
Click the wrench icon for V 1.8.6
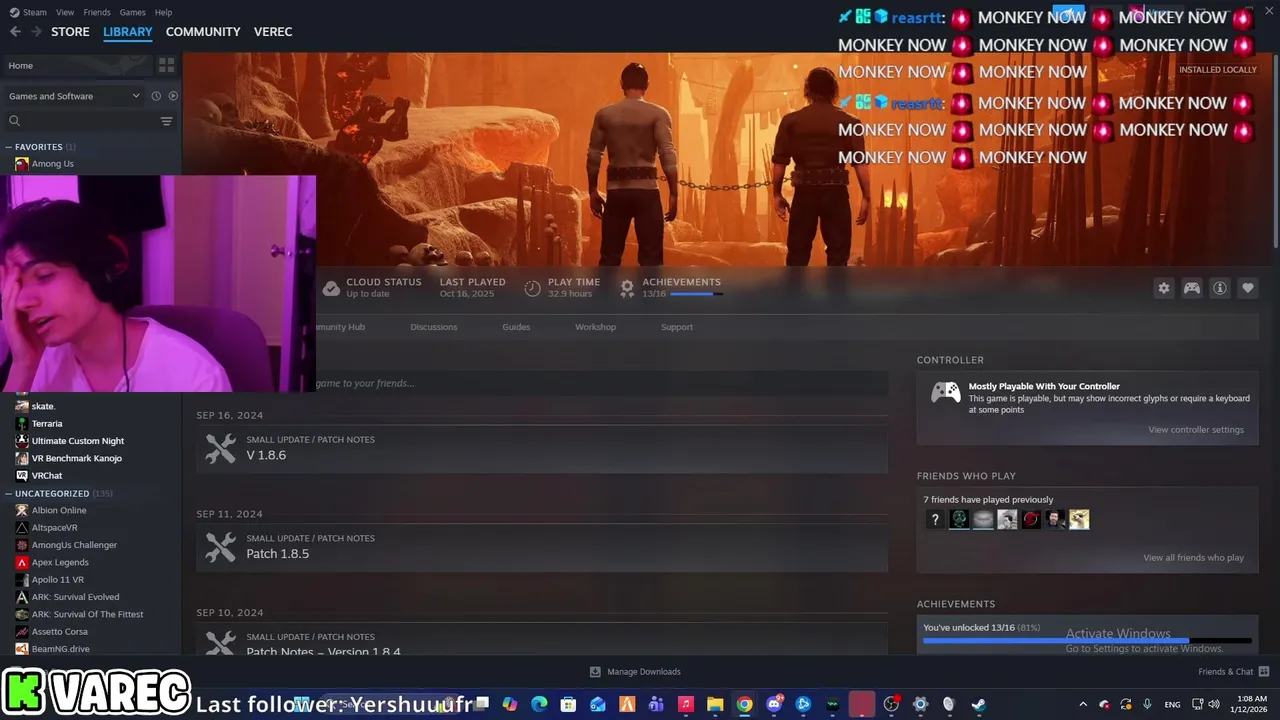(x=221, y=448)
